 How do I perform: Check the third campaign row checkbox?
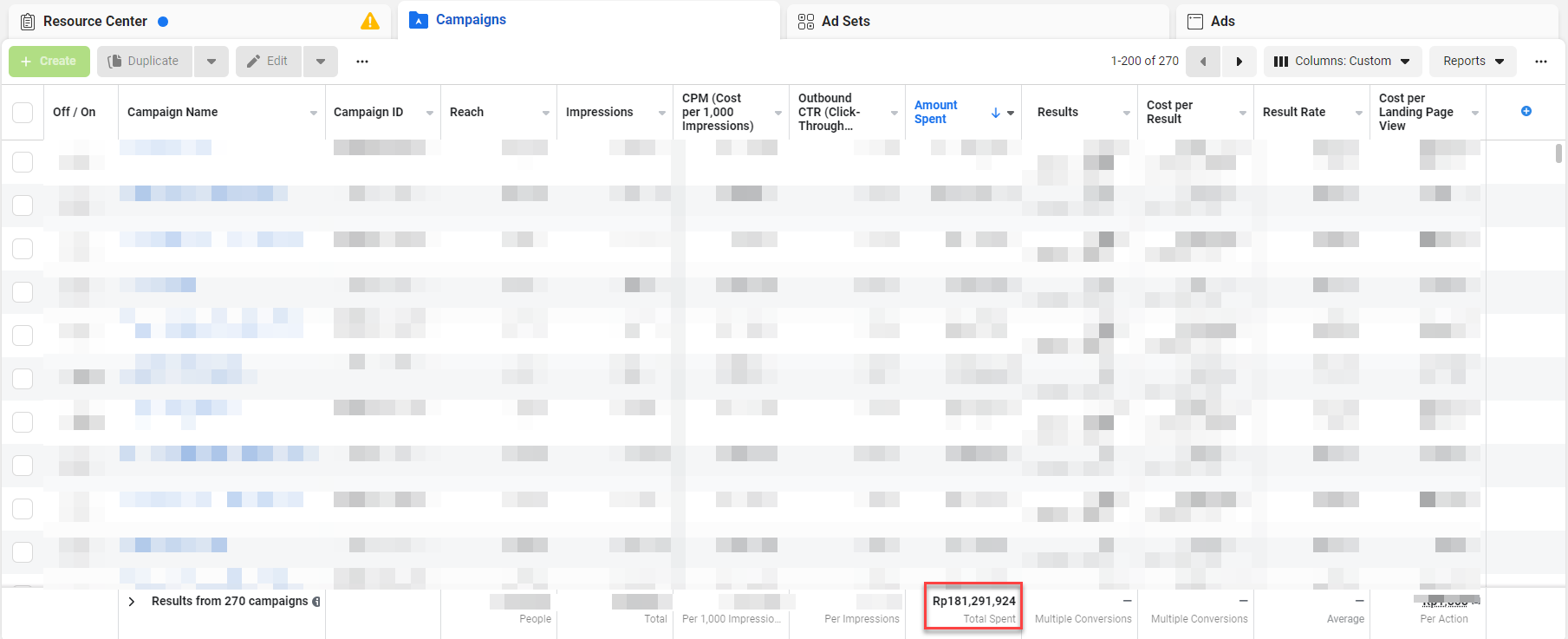(x=23, y=249)
